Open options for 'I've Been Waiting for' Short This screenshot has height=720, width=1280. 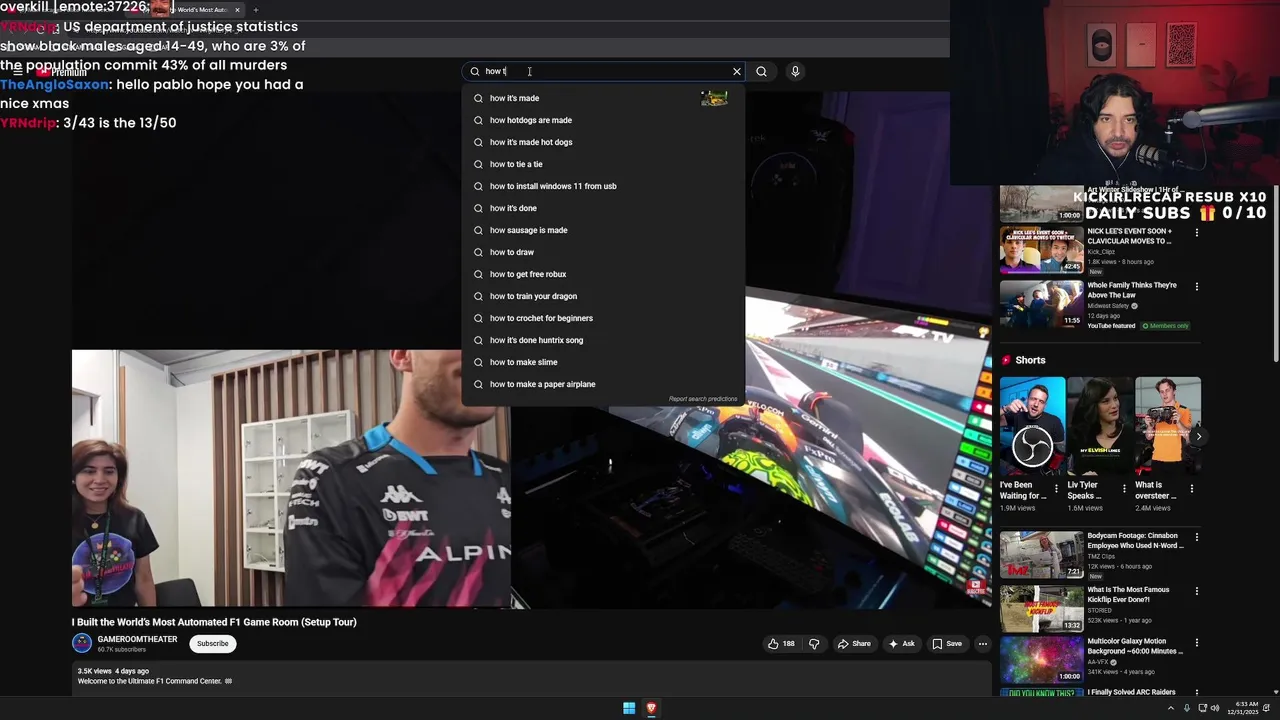click(1056, 489)
